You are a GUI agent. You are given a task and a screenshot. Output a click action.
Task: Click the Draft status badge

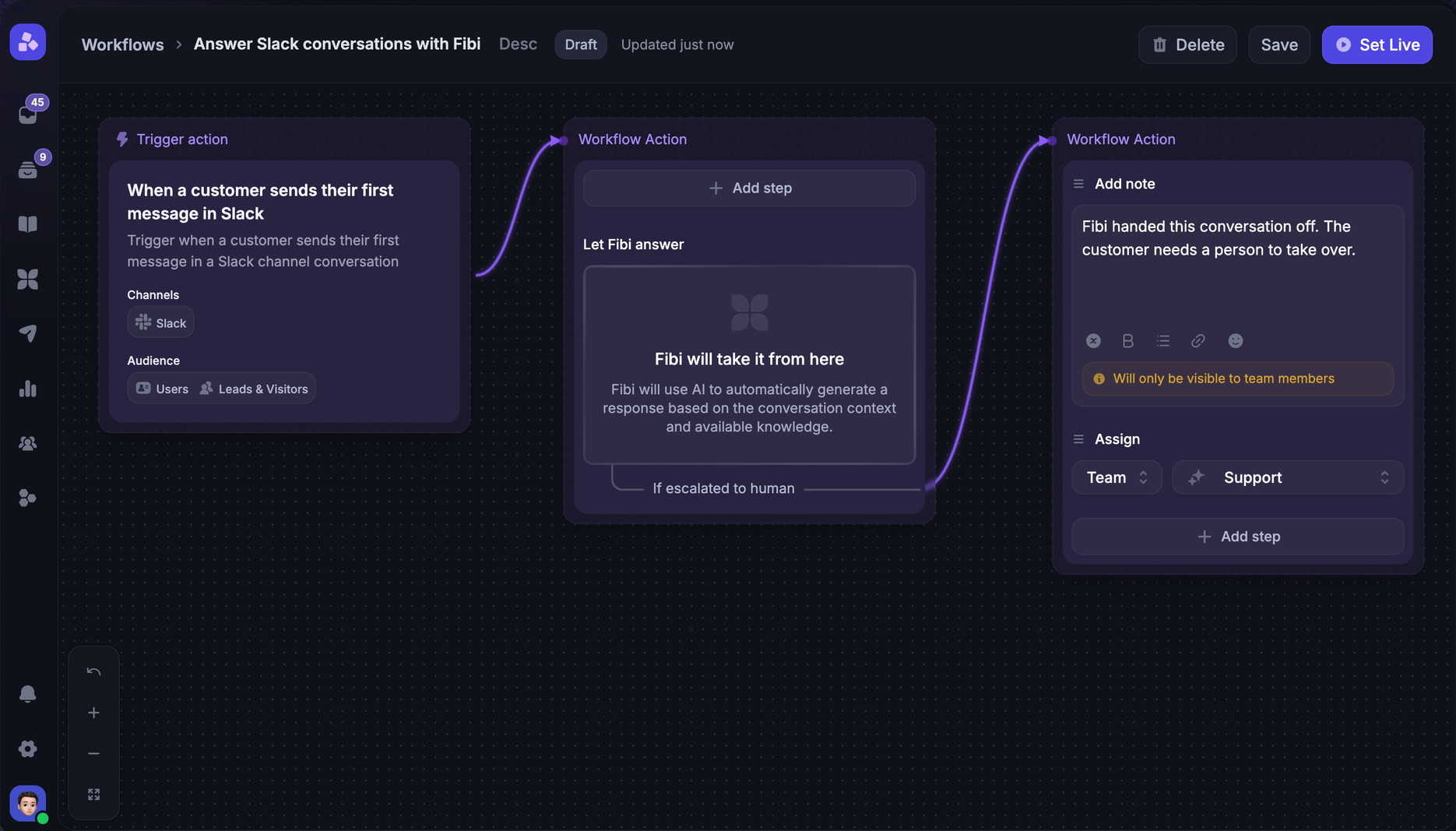coord(581,44)
